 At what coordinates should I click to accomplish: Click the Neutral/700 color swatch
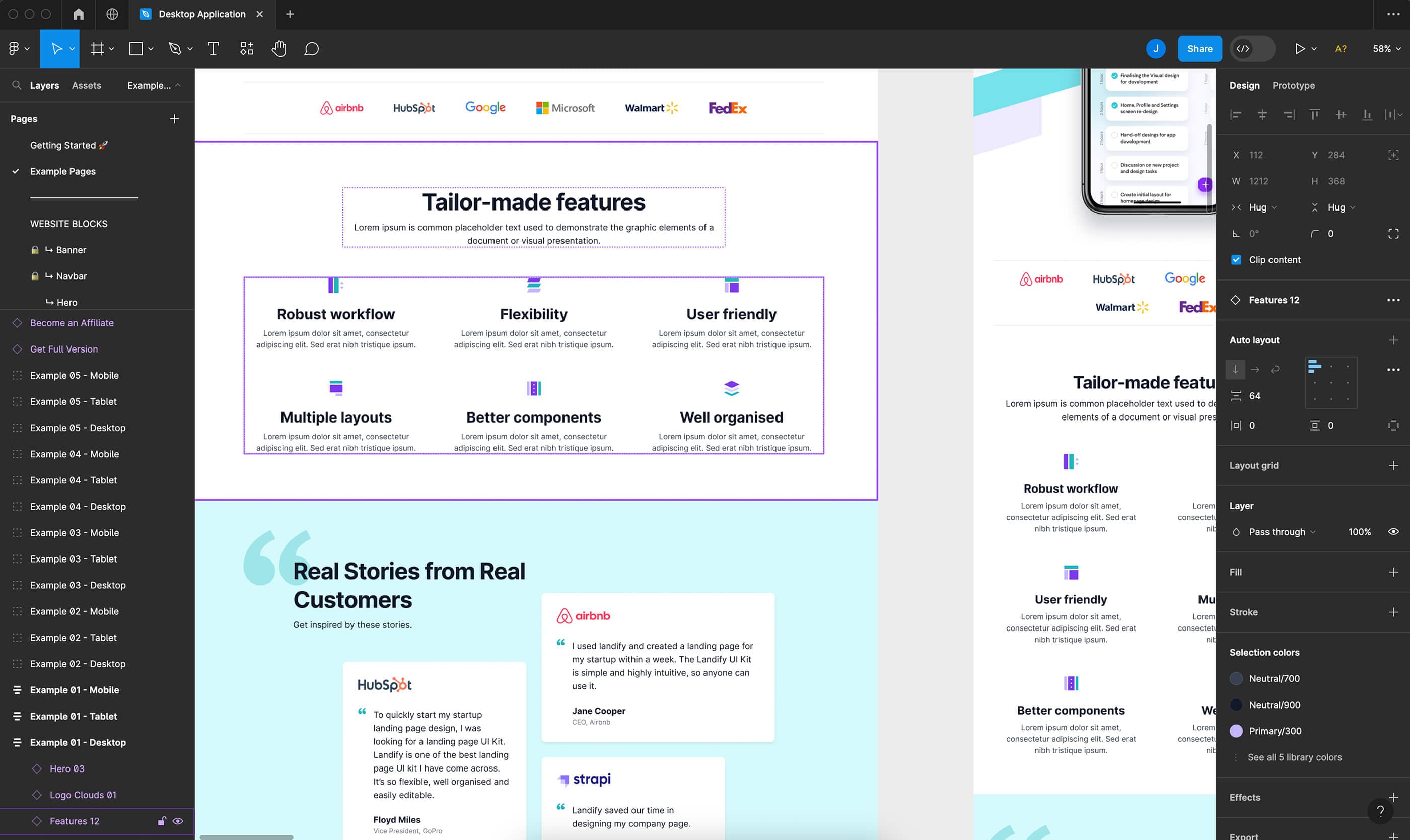tap(1236, 679)
